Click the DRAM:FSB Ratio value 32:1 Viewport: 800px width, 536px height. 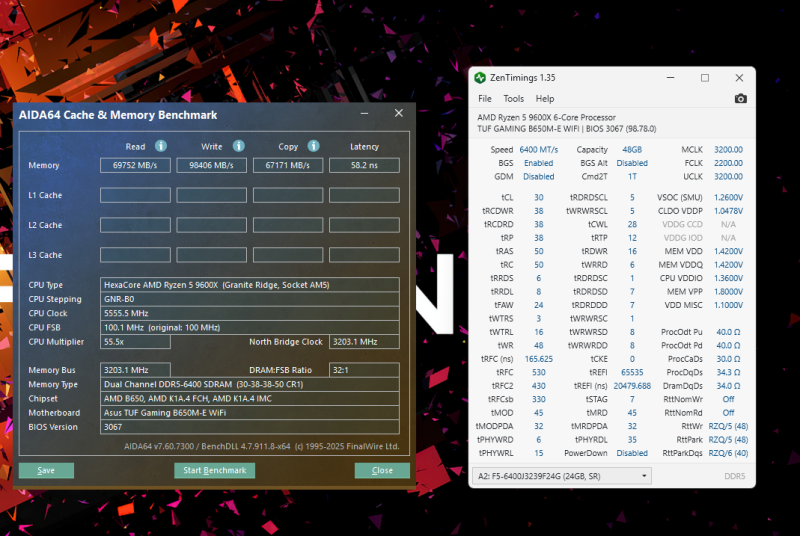(364, 370)
